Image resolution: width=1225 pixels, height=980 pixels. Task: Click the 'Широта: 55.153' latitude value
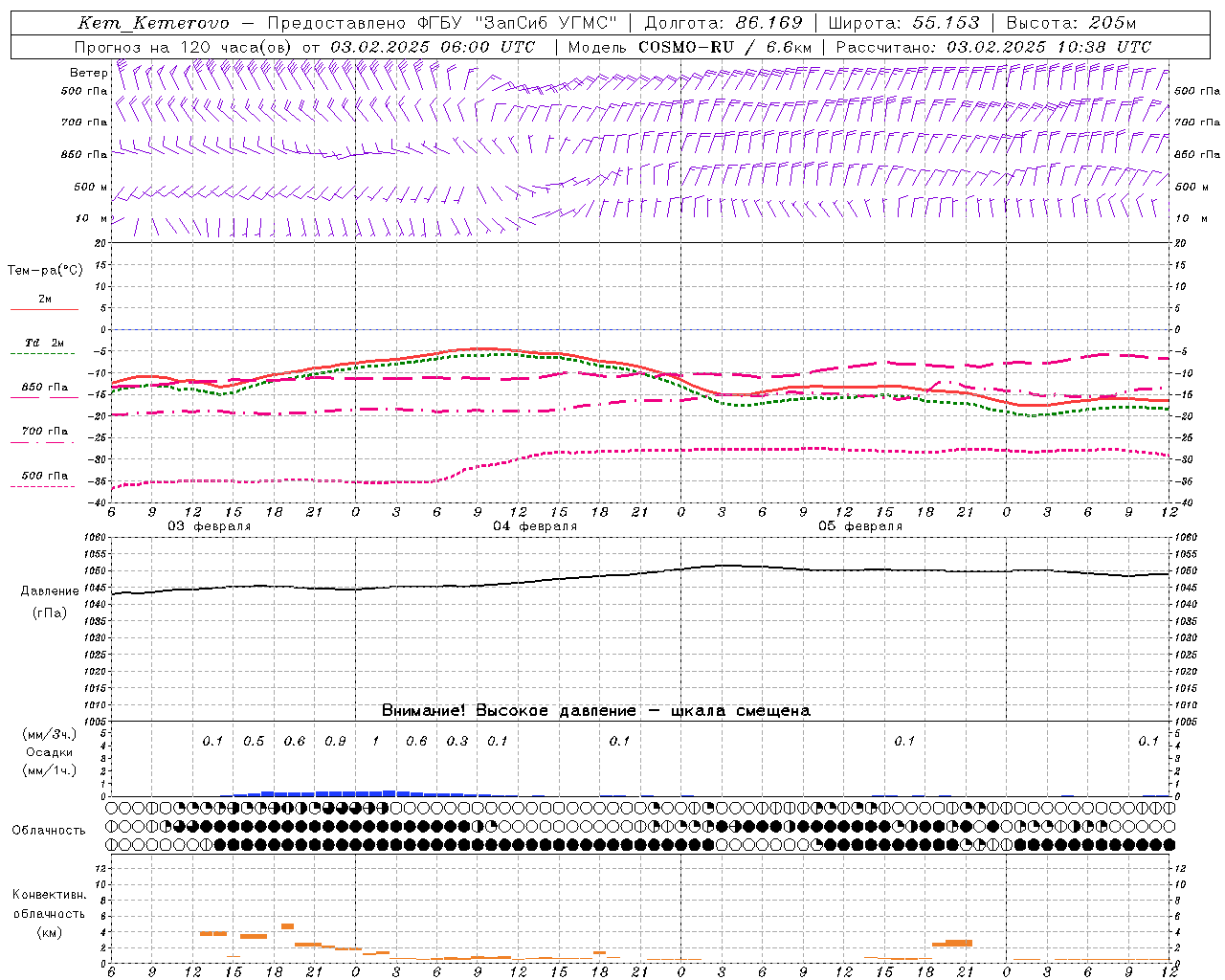click(x=904, y=23)
